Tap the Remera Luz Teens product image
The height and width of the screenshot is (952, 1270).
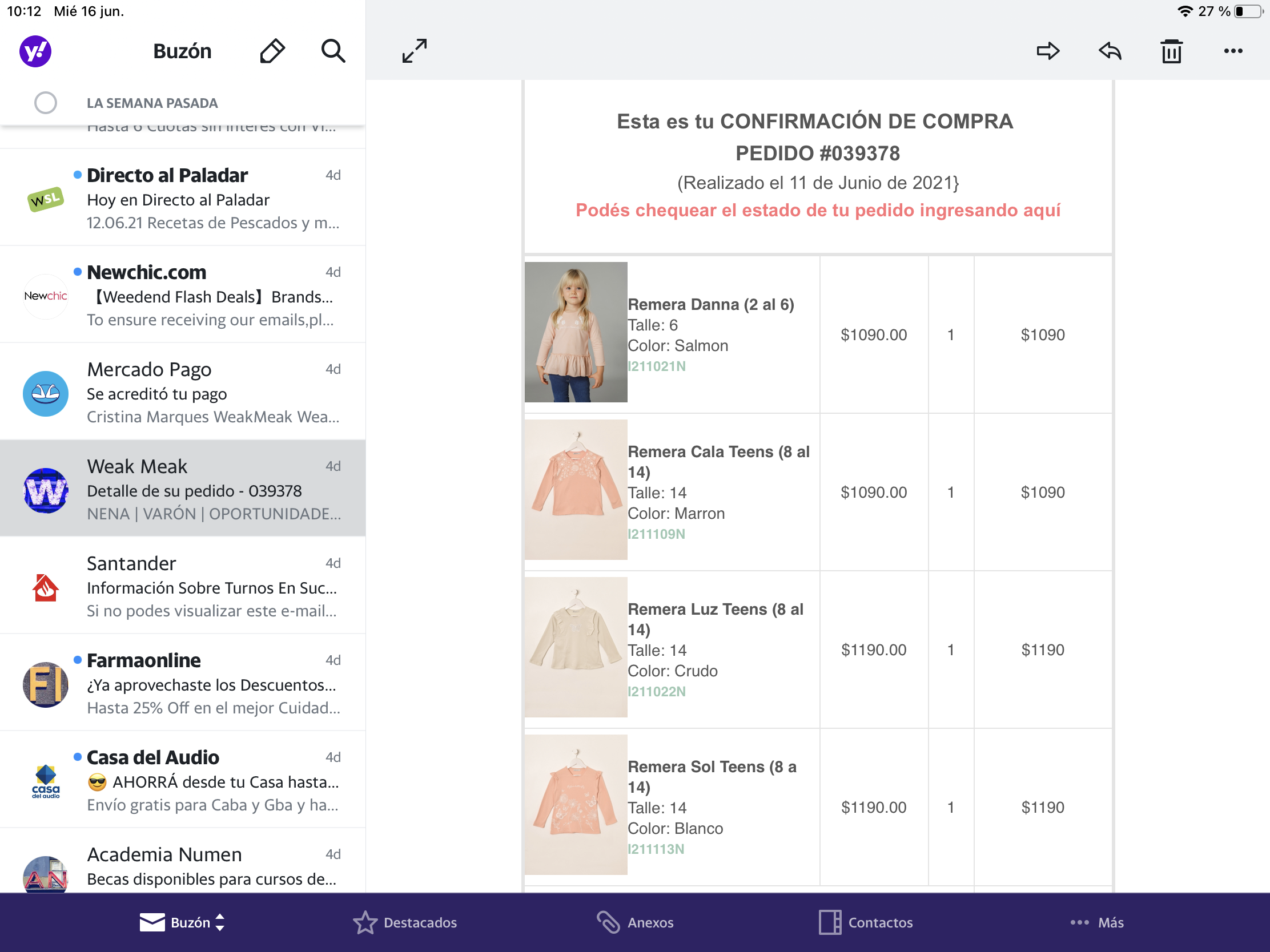click(575, 647)
